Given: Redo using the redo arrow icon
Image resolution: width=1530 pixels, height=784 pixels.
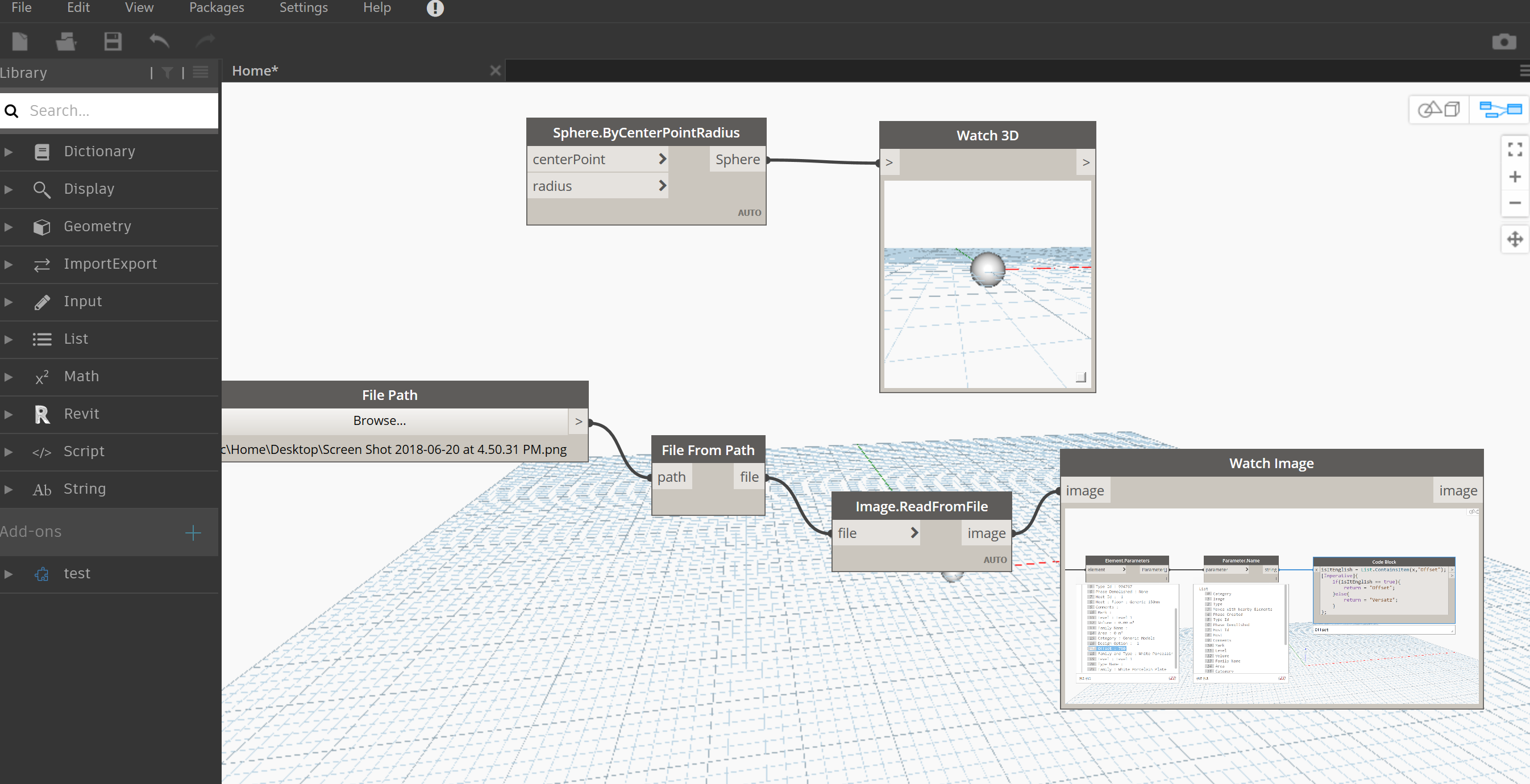Looking at the screenshot, I should [x=205, y=41].
